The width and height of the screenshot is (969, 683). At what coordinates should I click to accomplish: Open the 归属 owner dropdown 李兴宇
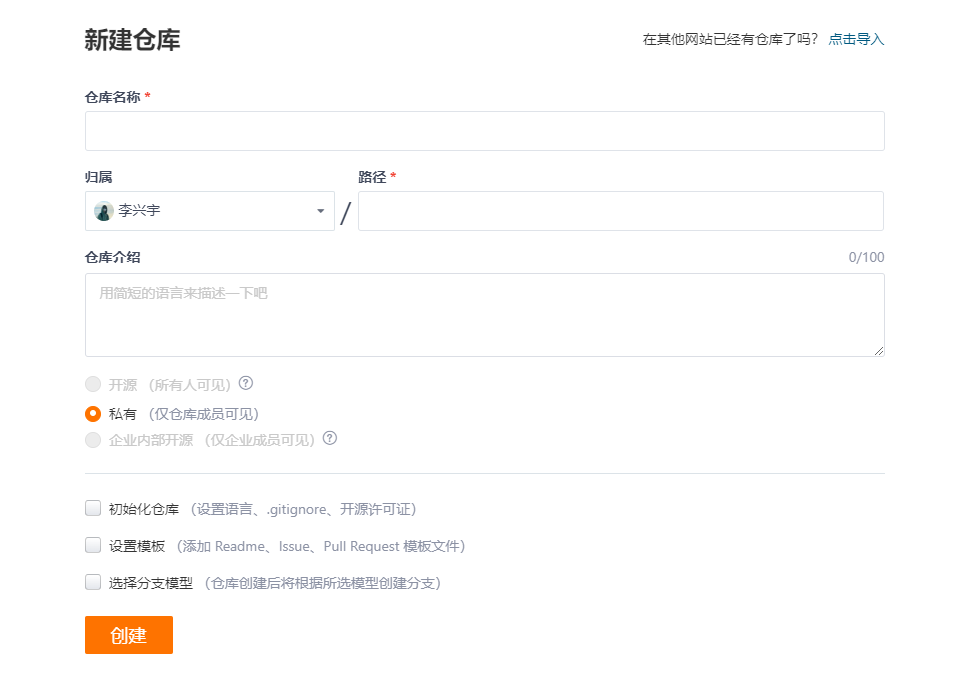[209, 211]
